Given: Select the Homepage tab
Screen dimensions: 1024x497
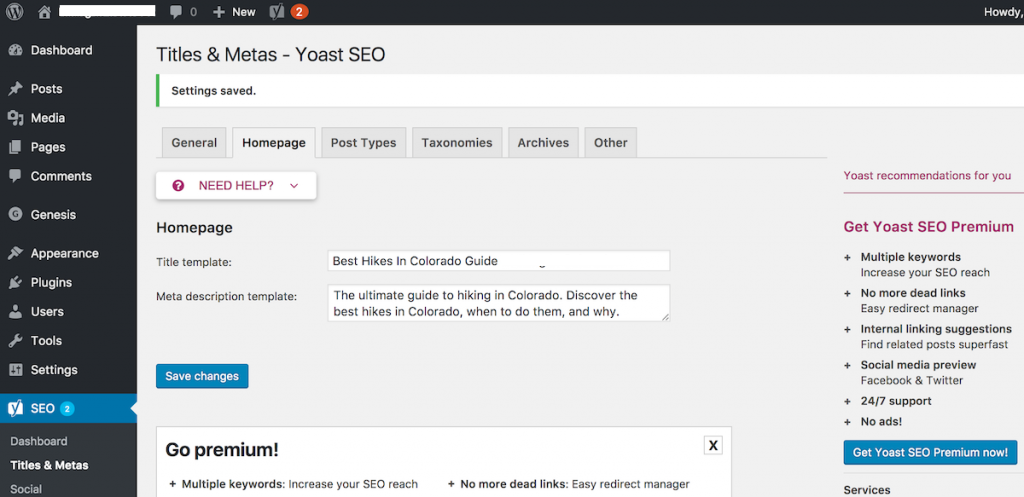Looking at the screenshot, I should 274,142.
